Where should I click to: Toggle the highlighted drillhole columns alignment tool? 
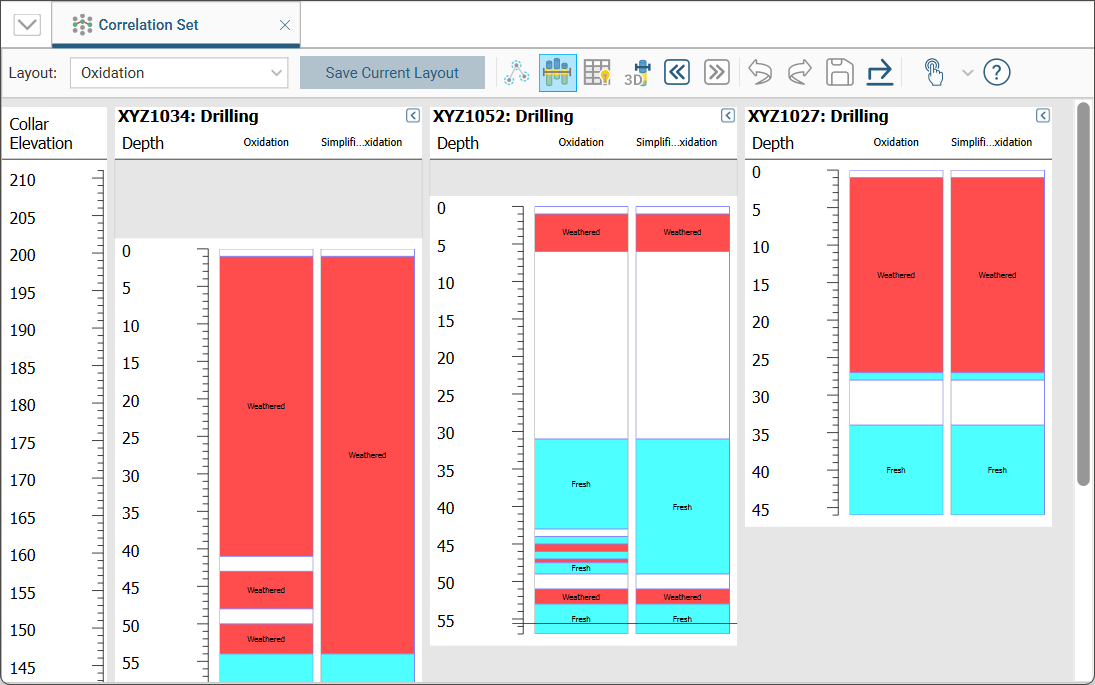(558, 72)
